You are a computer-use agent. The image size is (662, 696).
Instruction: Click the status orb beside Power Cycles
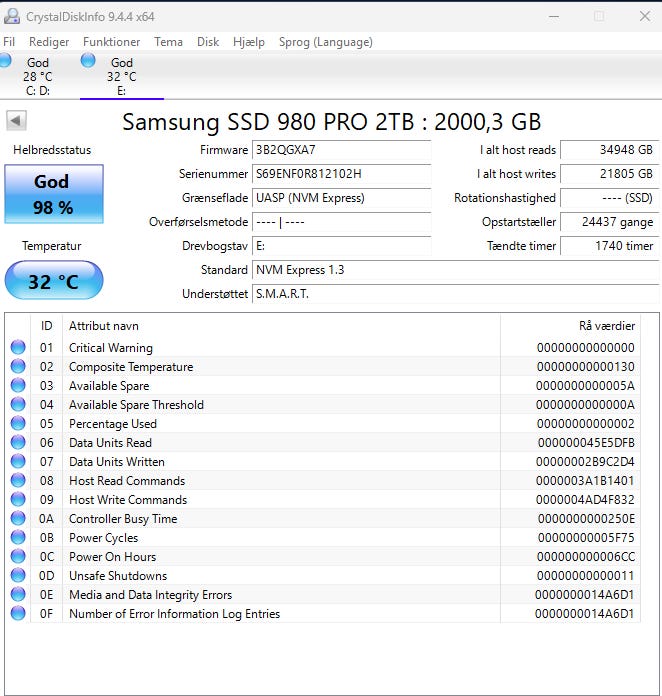pos(18,538)
